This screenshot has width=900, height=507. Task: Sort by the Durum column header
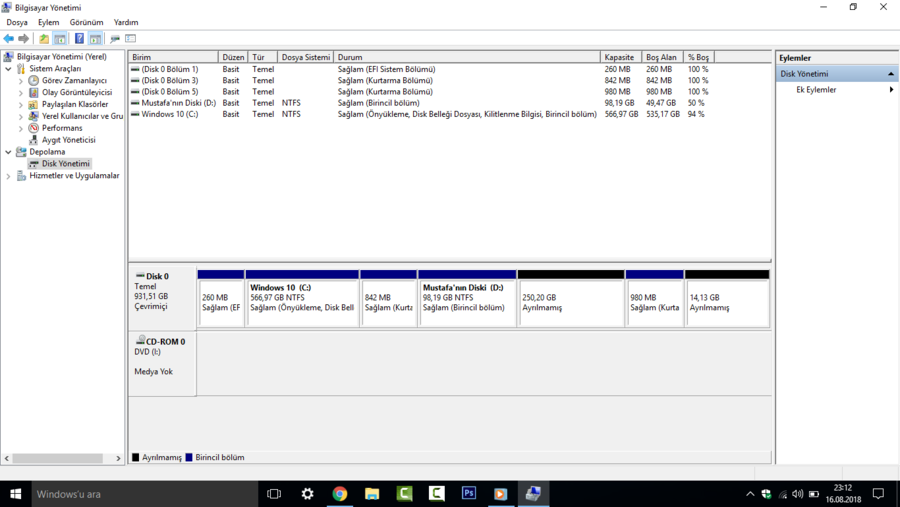coord(467,57)
